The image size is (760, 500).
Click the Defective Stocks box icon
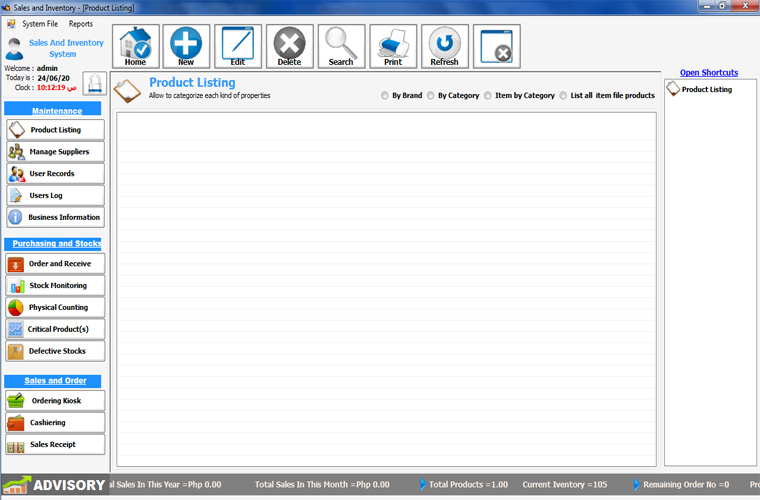pos(16,351)
